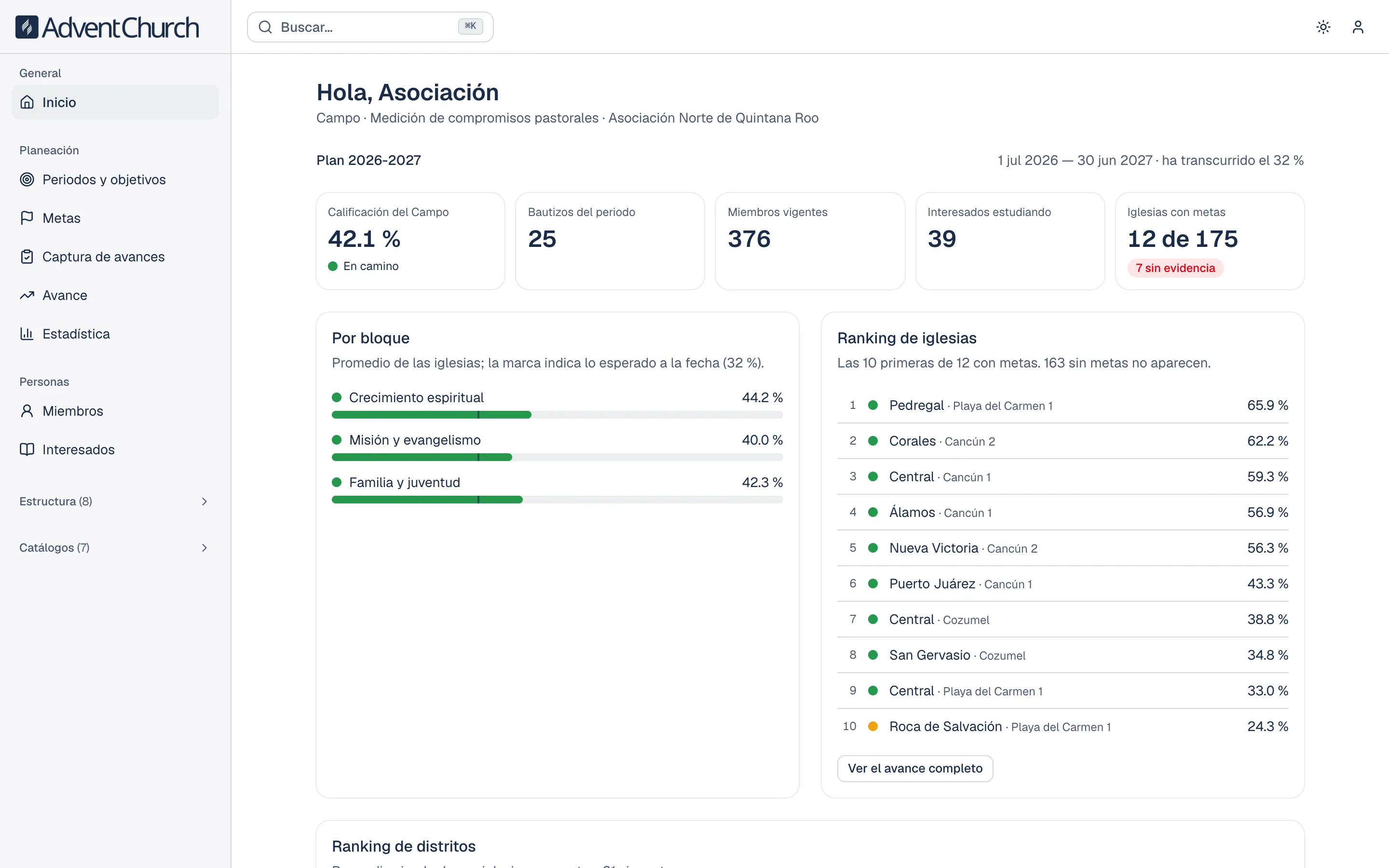Select Puerto Juárez · Cancún 1 row
The width and height of the screenshot is (1389, 868).
pyautogui.click(x=1062, y=583)
